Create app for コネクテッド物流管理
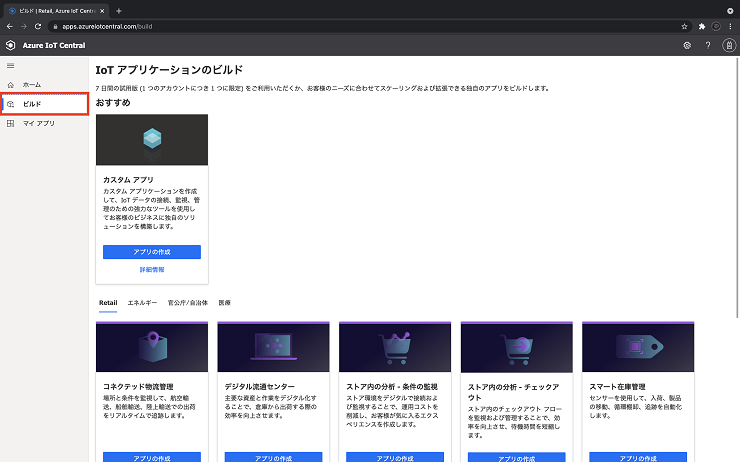The width and height of the screenshot is (740, 462). (152, 458)
